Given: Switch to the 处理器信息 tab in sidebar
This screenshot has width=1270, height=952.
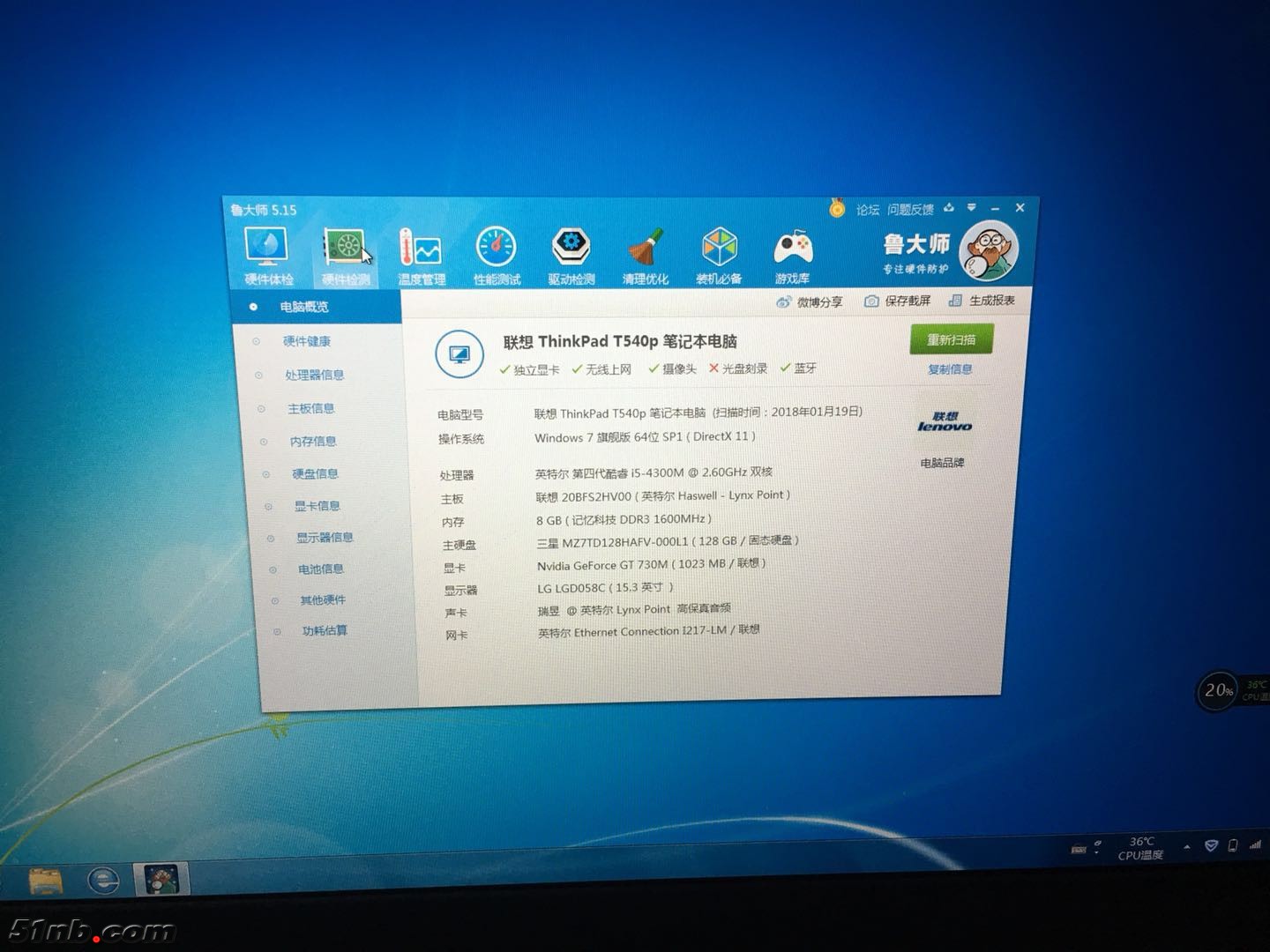Looking at the screenshot, I should pos(314,375).
